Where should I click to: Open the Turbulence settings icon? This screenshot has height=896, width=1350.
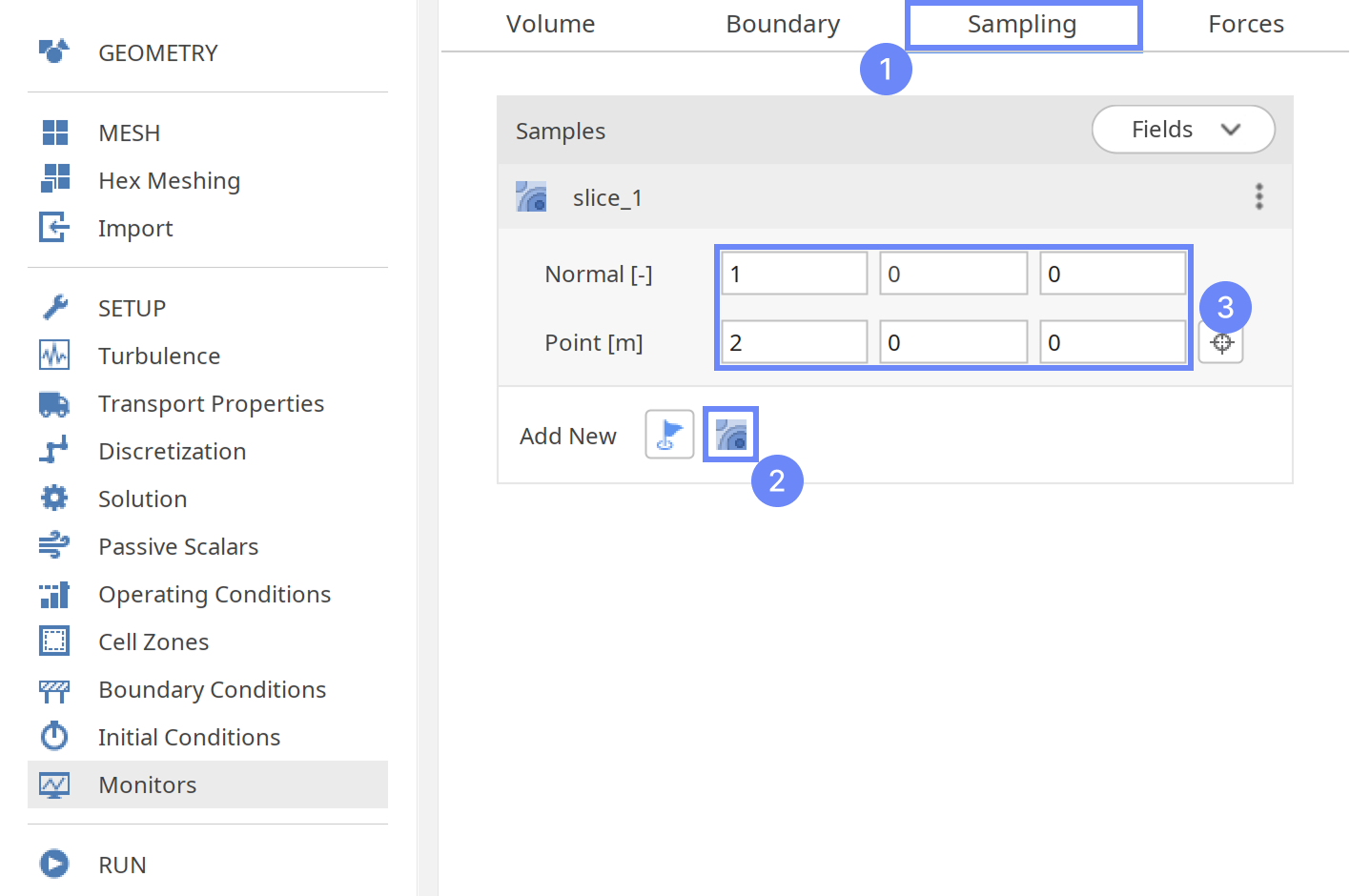pos(54,356)
